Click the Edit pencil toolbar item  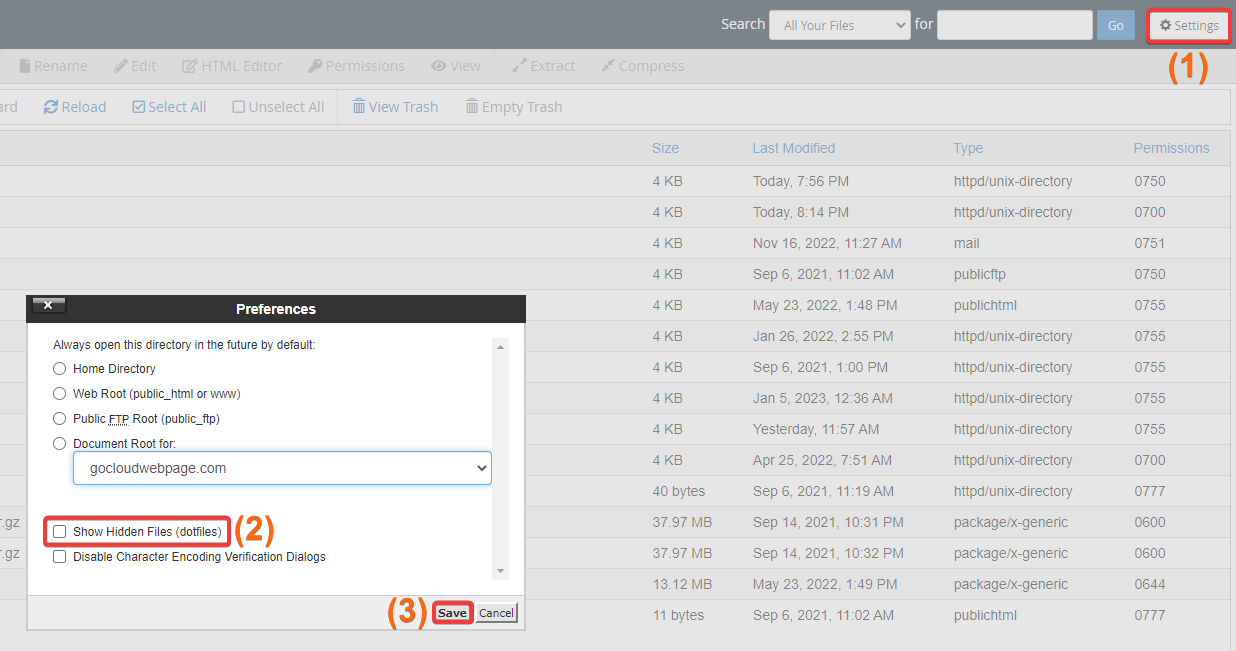pos(135,66)
